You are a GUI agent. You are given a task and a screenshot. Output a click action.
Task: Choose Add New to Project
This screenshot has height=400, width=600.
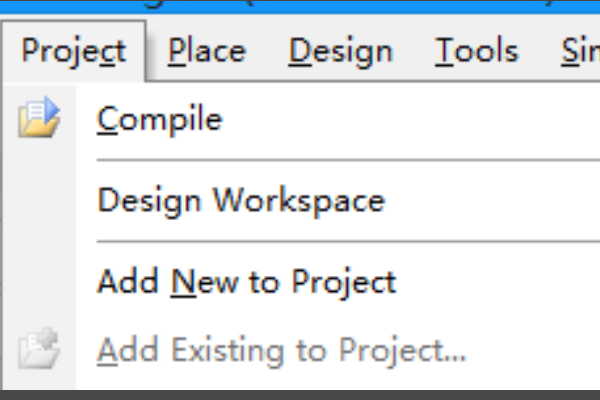pyautogui.click(x=246, y=282)
